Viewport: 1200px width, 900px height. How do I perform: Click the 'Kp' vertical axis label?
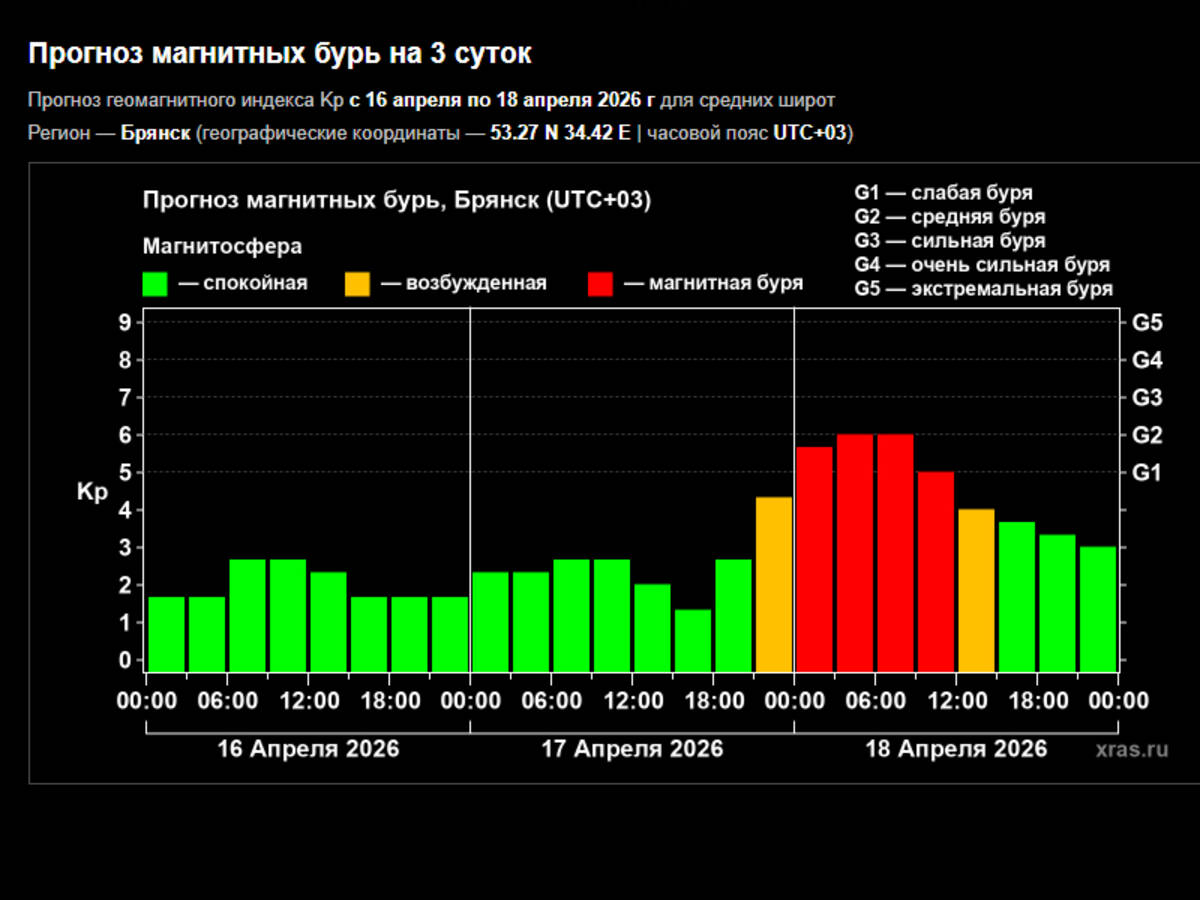tap(92, 492)
